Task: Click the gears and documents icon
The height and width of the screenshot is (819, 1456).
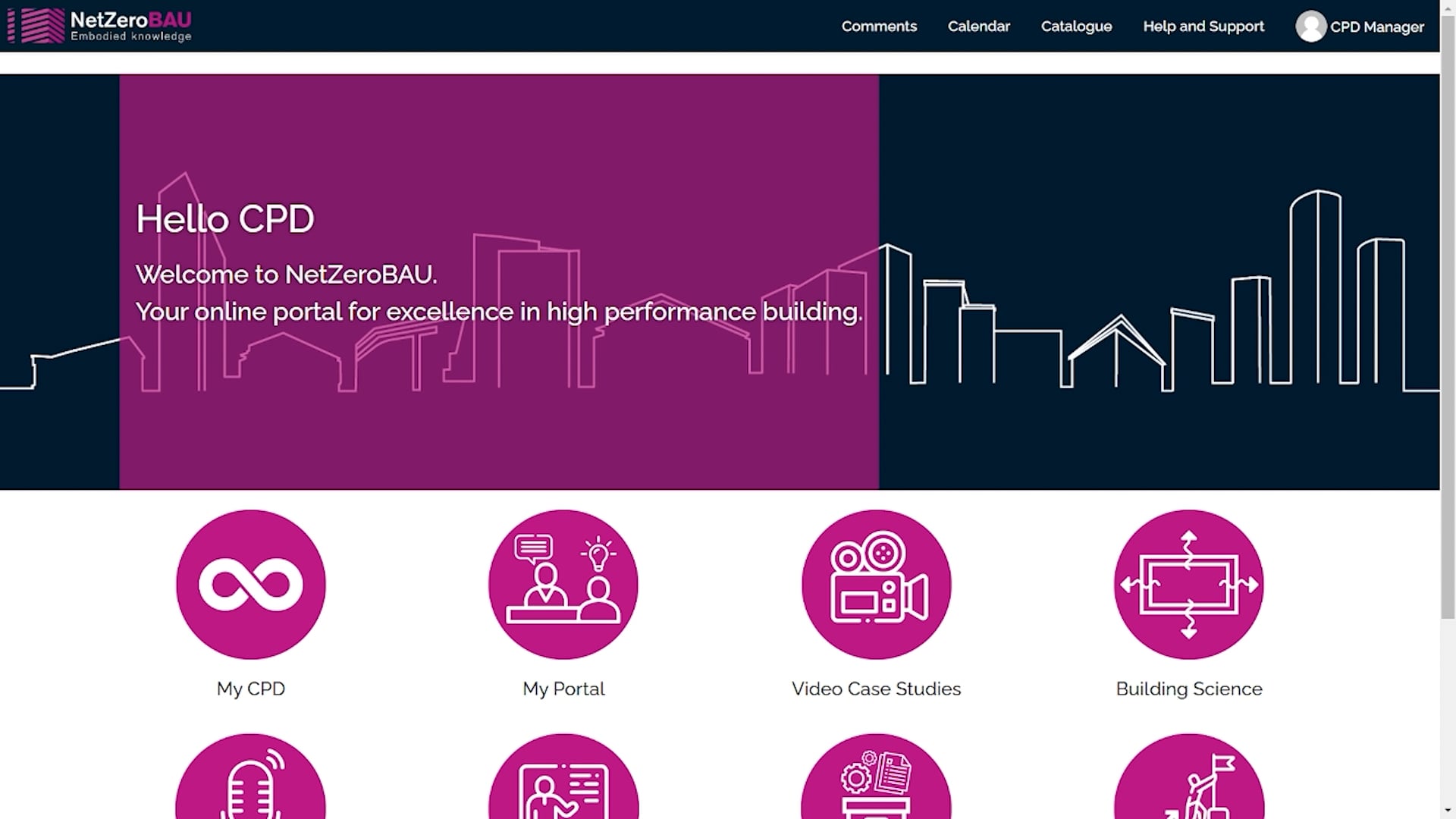Action: click(x=876, y=792)
